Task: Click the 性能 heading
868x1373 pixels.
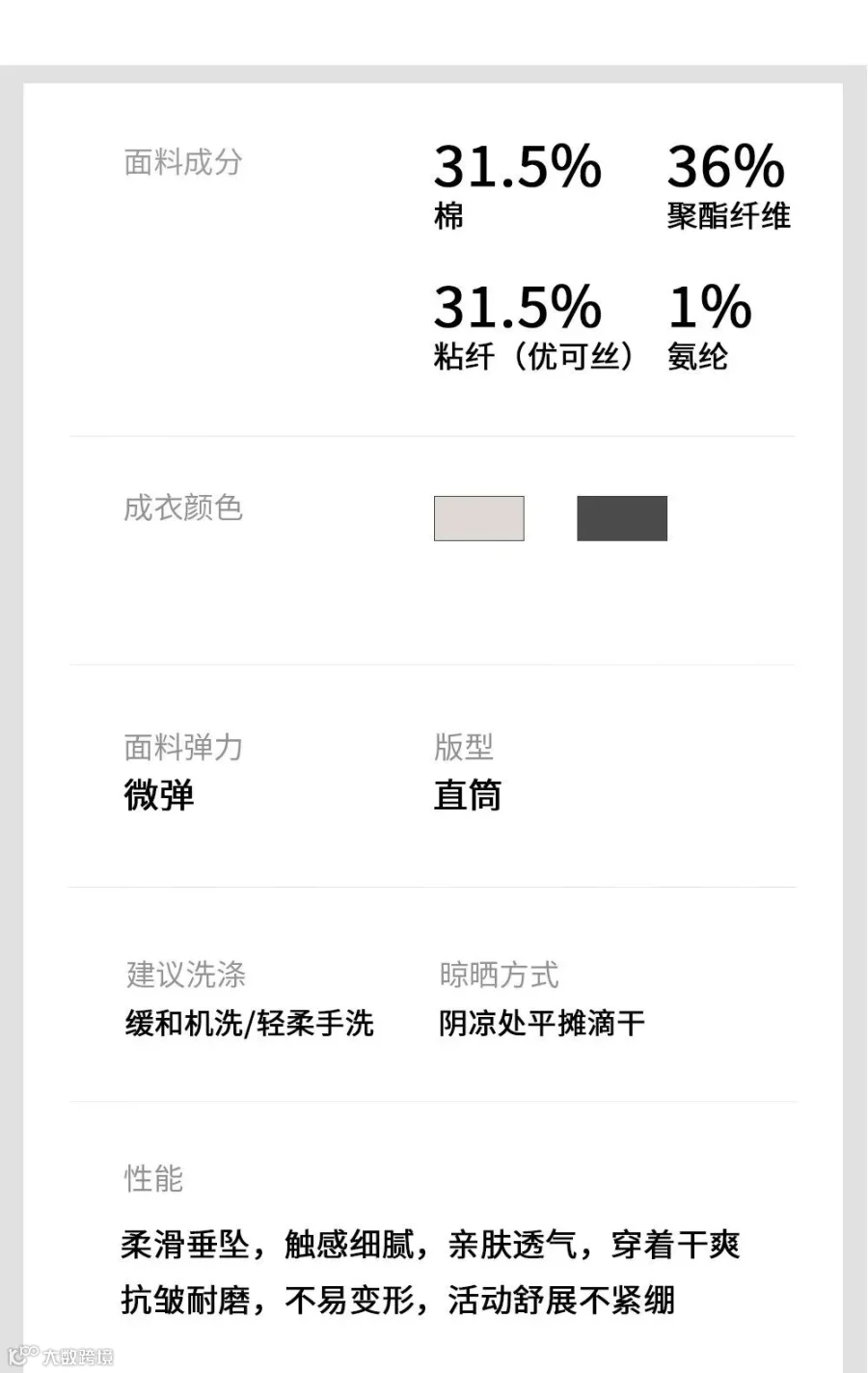Action: 153,1178
